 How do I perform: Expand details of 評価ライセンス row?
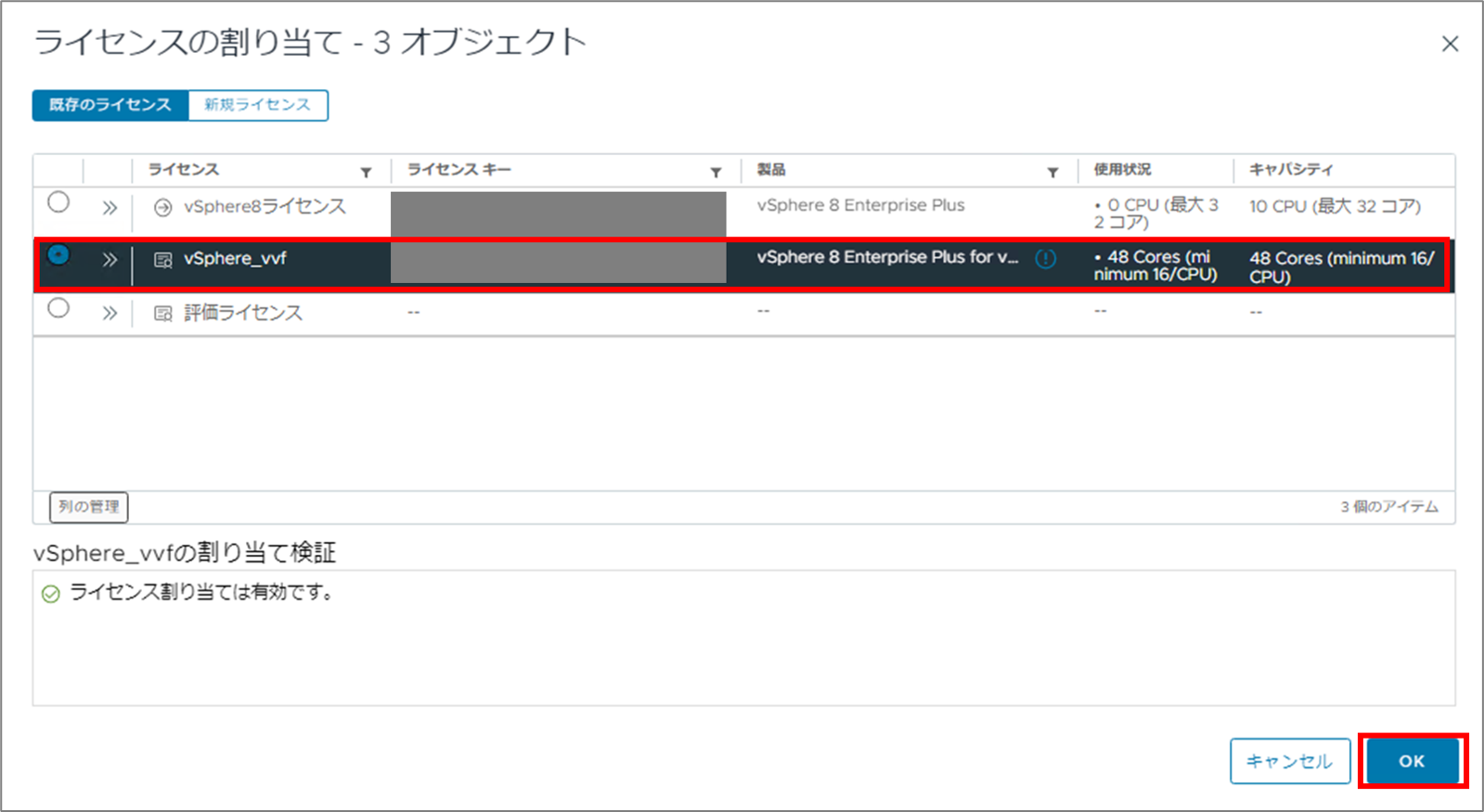click(110, 314)
